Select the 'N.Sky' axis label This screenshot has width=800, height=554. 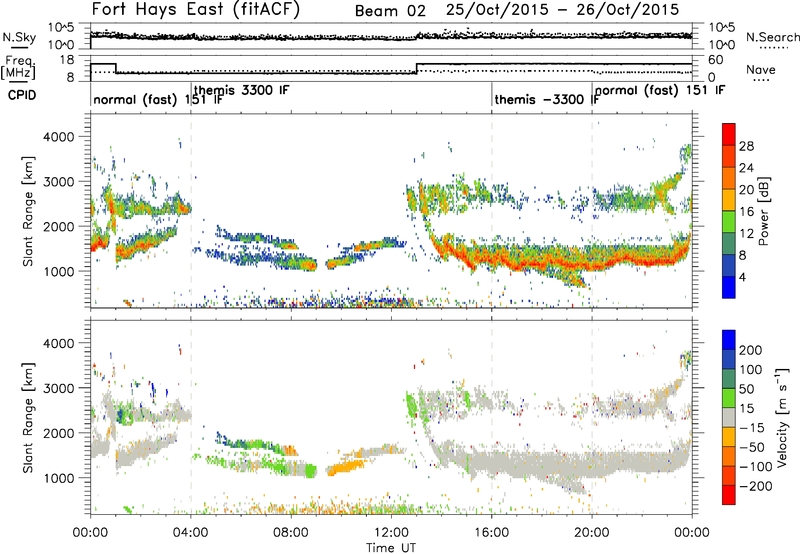(x=19, y=37)
